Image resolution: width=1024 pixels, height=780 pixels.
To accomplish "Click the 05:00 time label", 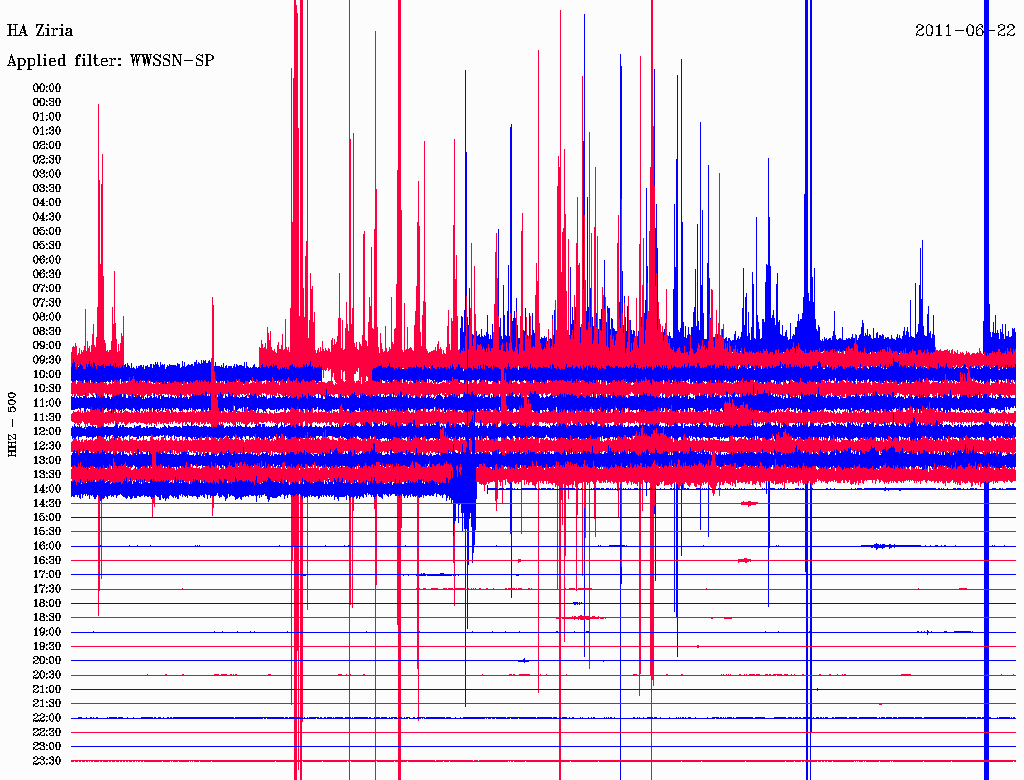I will pyautogui.click(x=47, y=231).
